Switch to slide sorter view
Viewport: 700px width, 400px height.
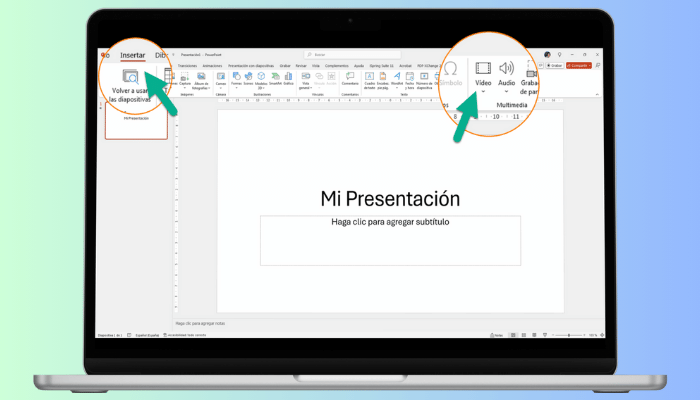(x=524, y=335)
